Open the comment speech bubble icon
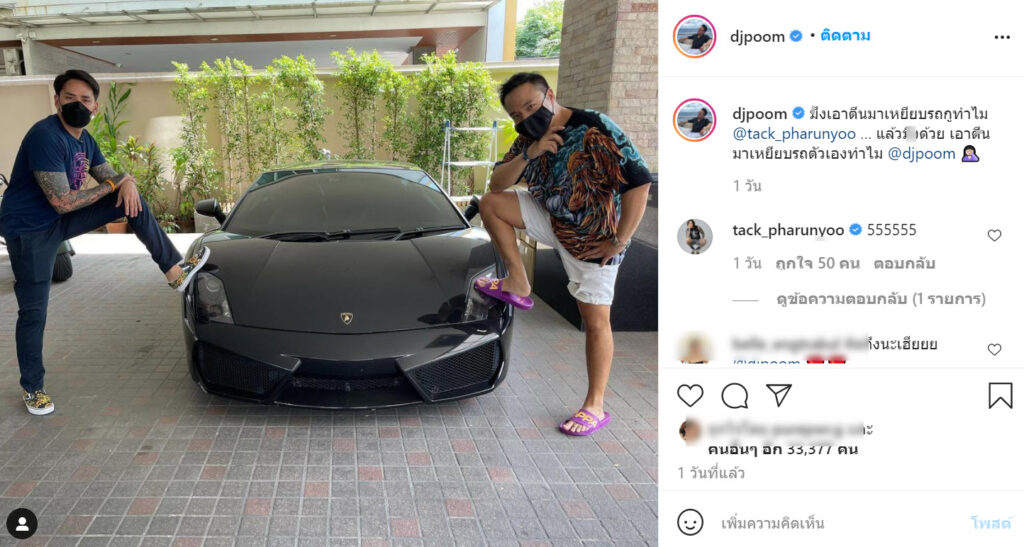This screenshot has height=547, width=1024. [735, 396]
